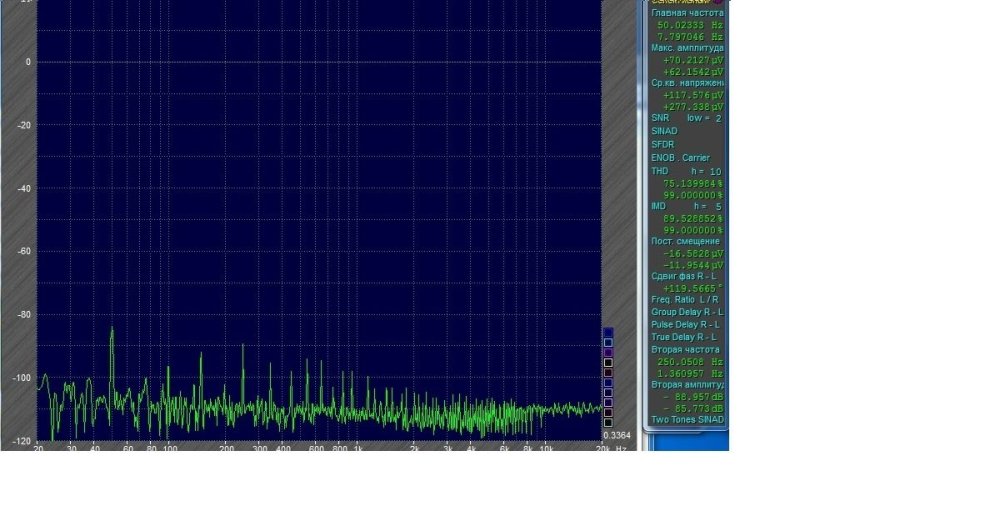Click the bottom swatch in the color column
The width and height of the screenshot is (1000, 526).
point(608,423)
